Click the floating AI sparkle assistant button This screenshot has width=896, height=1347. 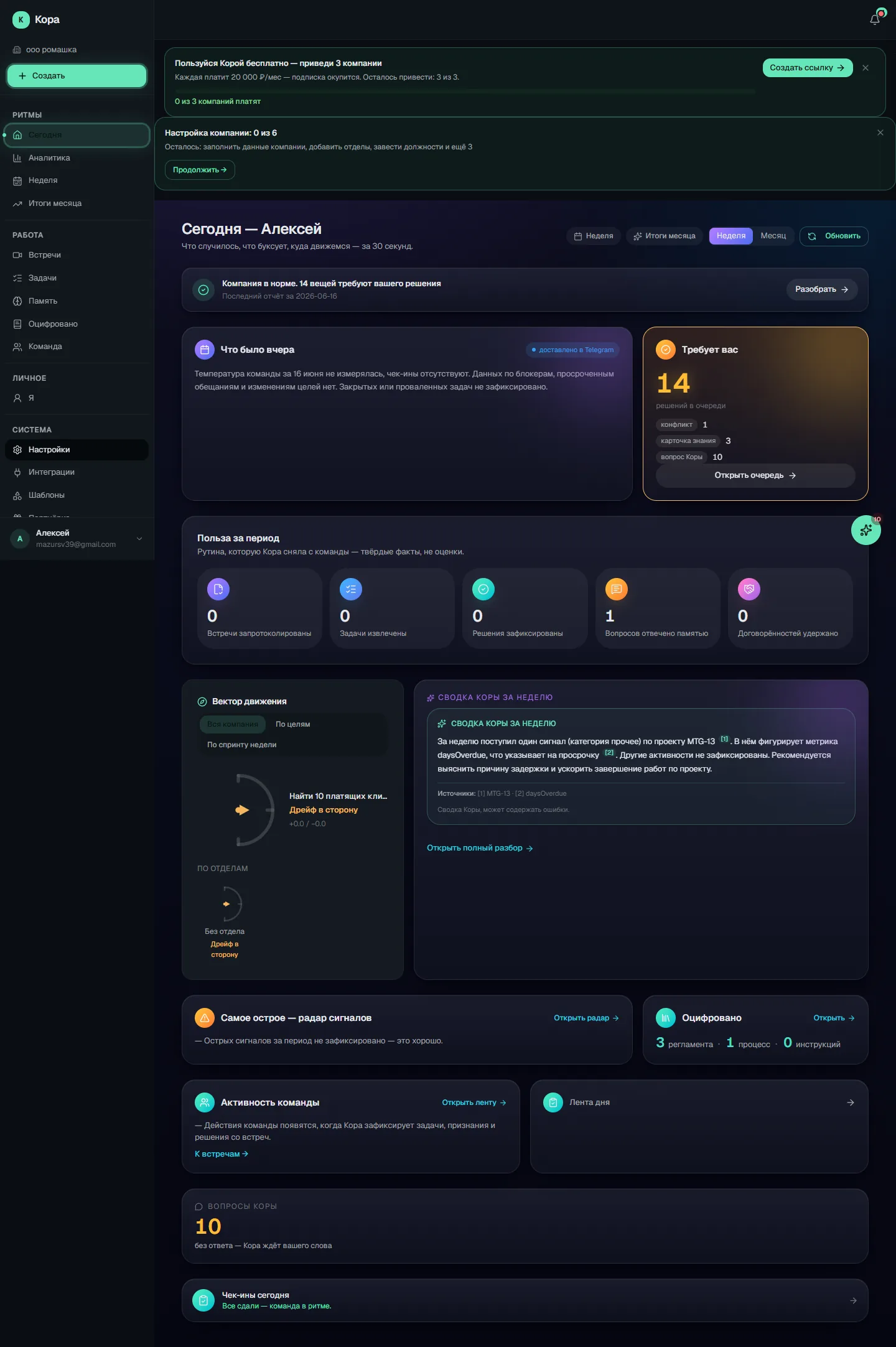coord(866,530)
